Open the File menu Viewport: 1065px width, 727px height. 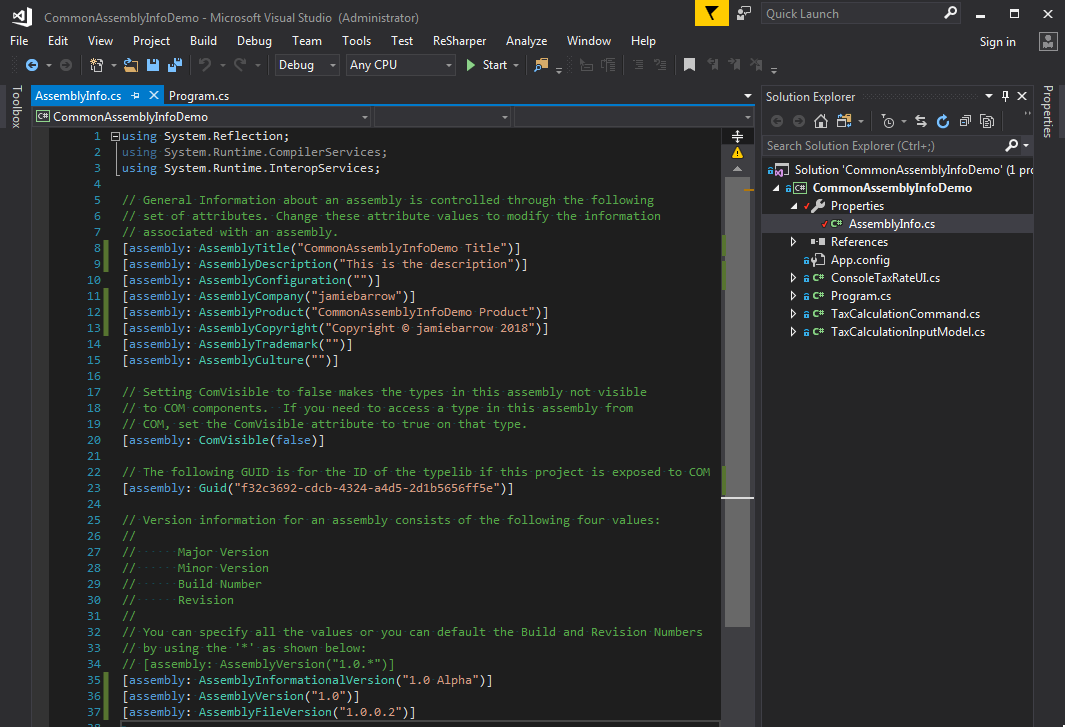[x=19, y=41]
